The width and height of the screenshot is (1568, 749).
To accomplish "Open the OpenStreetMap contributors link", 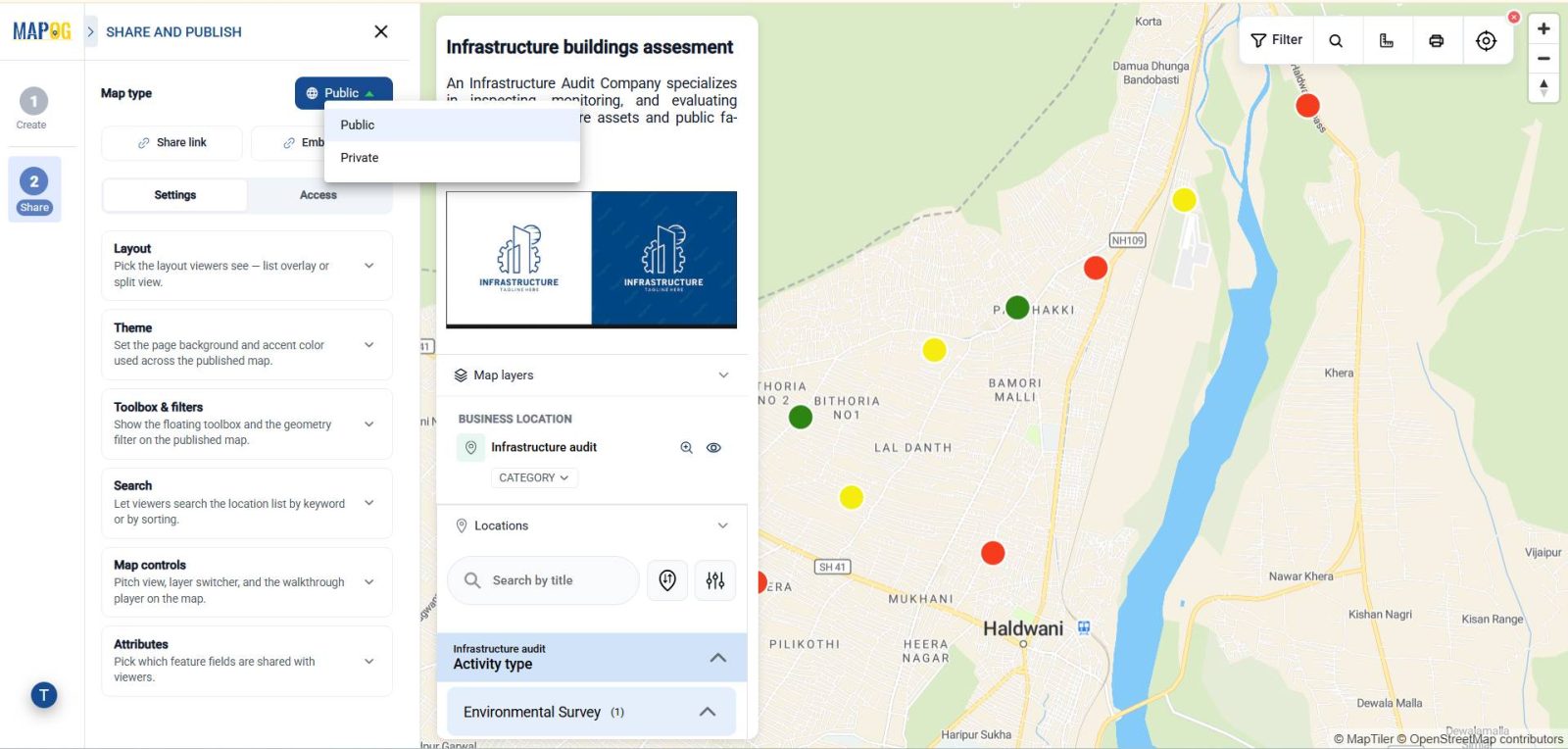I will [1480, 739].
